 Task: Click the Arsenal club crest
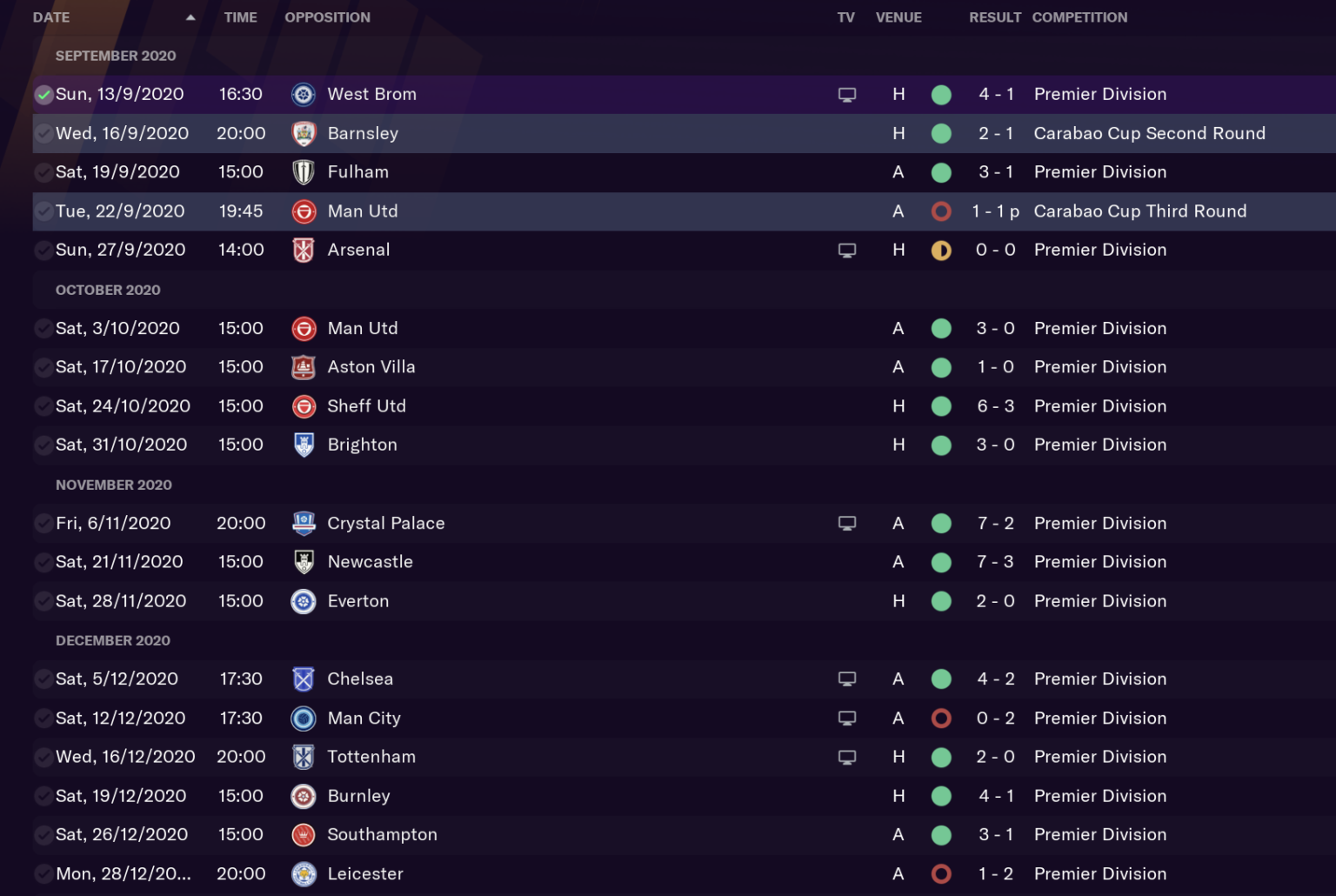tap(303, 250)
